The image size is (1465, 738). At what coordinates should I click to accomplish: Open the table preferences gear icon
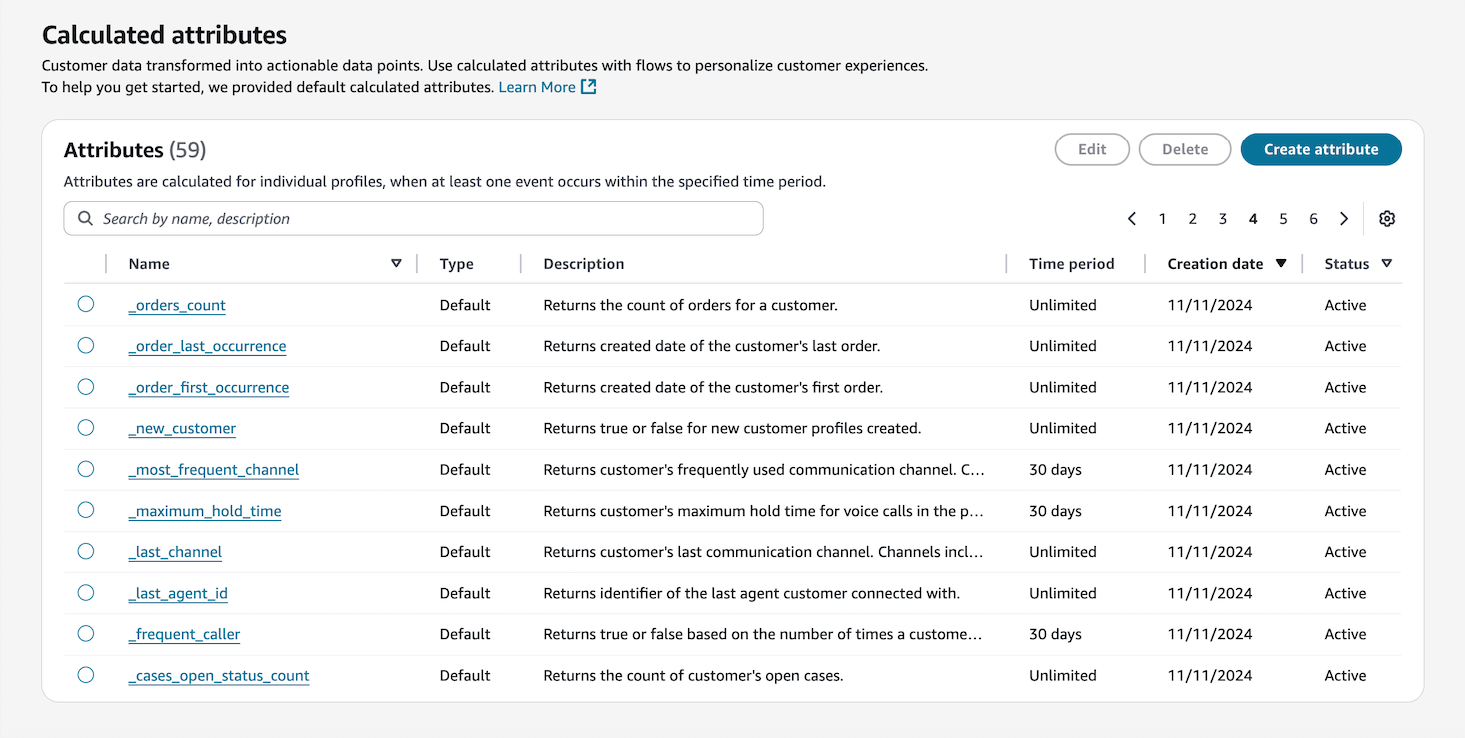pyautogui.click(x=1387, y=218)
